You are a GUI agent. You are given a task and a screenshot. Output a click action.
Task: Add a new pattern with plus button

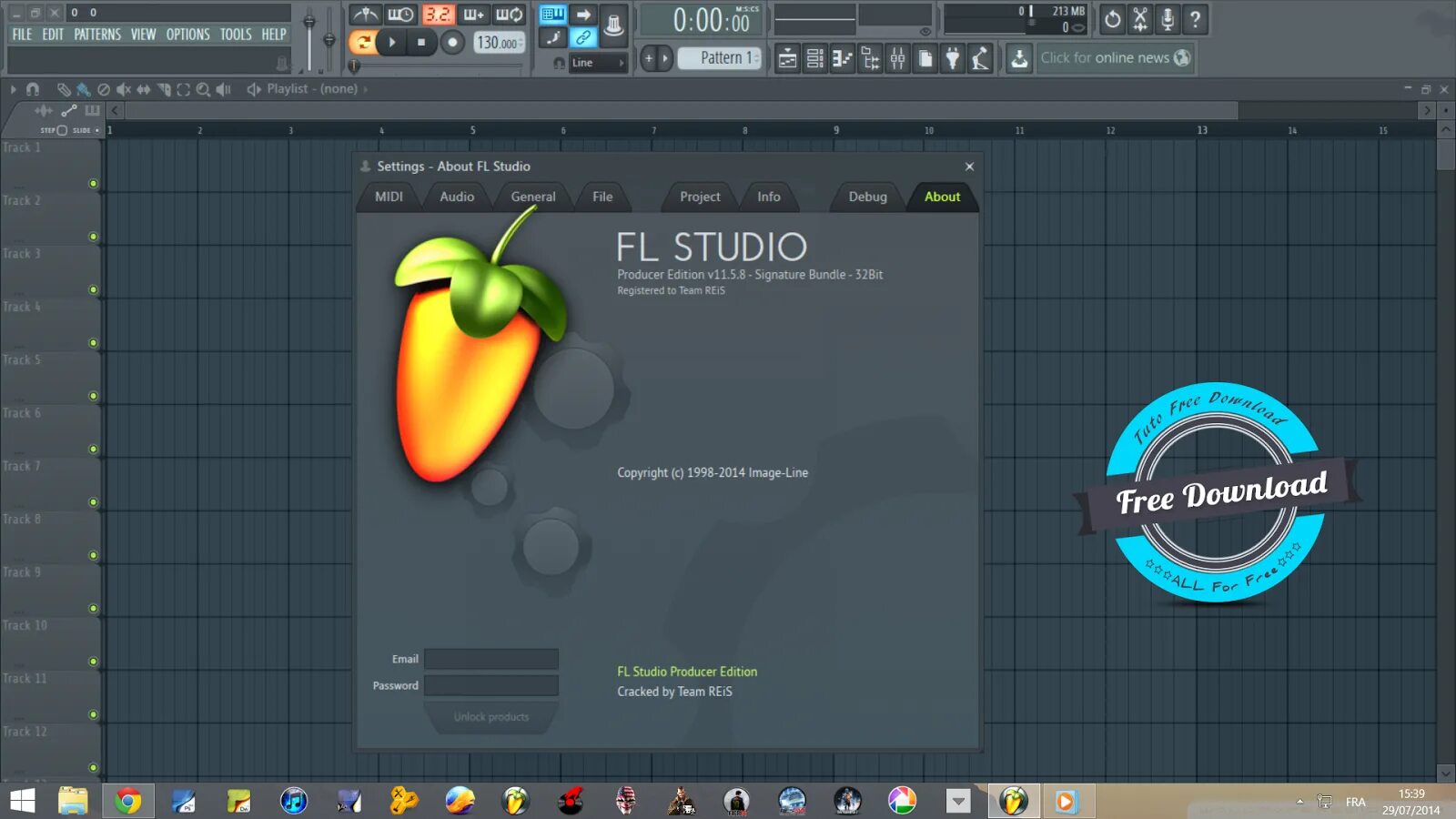pyautogui.click(x=649, y=58)
